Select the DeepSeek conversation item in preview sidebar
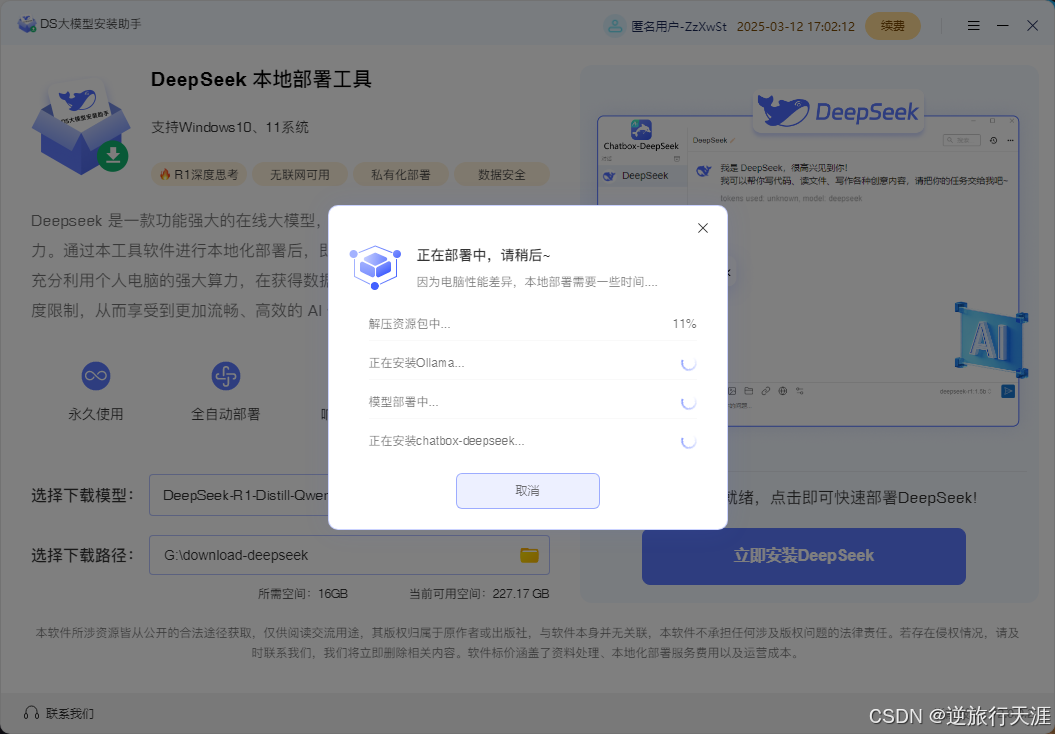This screenshot has height=734, width=1055. 643,176
